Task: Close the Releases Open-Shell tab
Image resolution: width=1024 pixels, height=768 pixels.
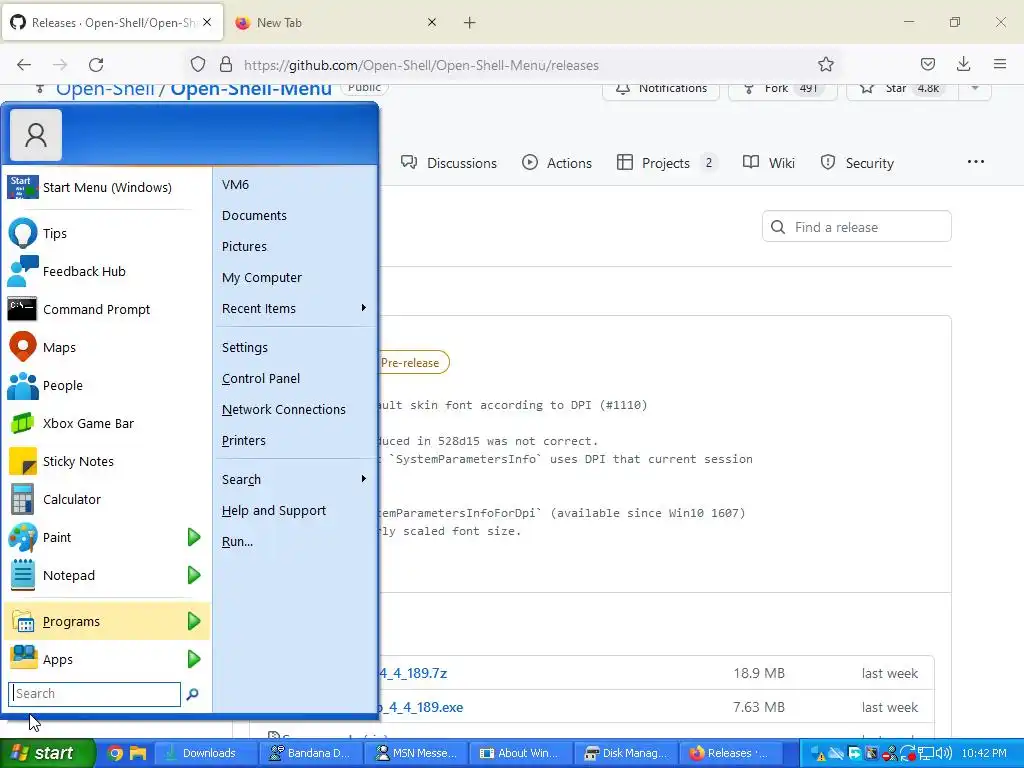Action: click(207, 22)
